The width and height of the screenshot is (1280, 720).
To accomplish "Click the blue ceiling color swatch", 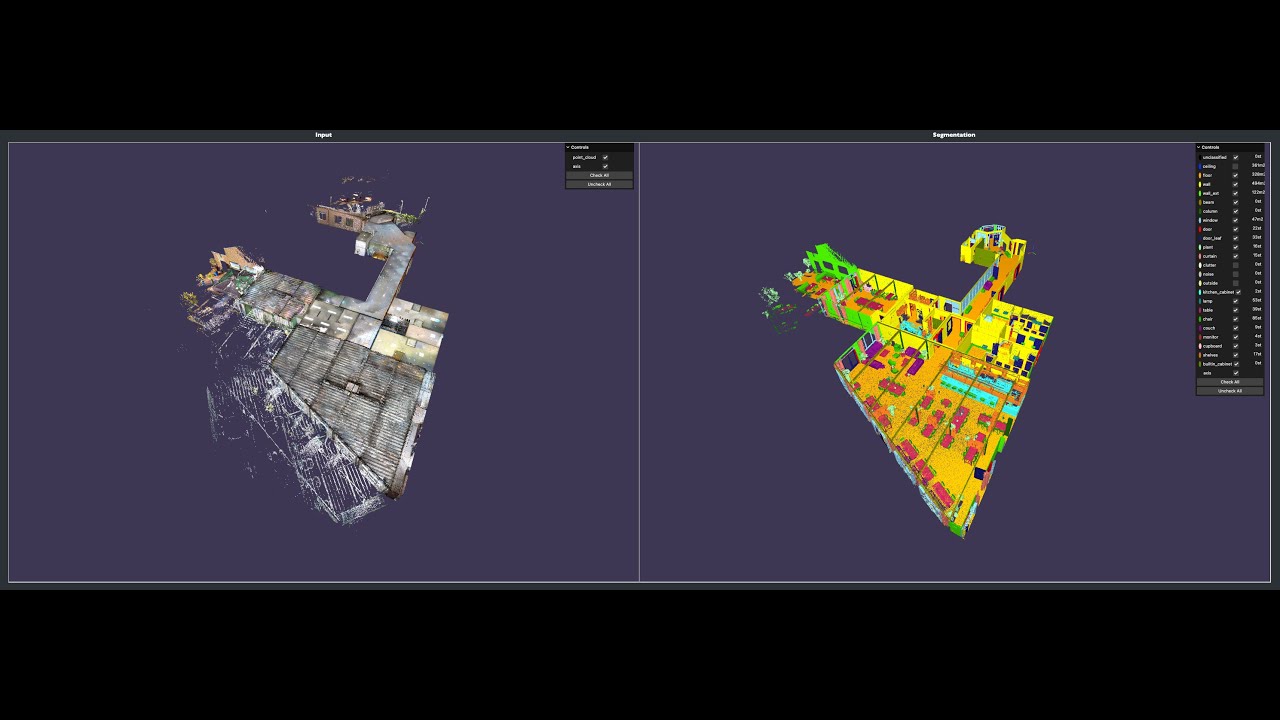I will coord(1200,166).
